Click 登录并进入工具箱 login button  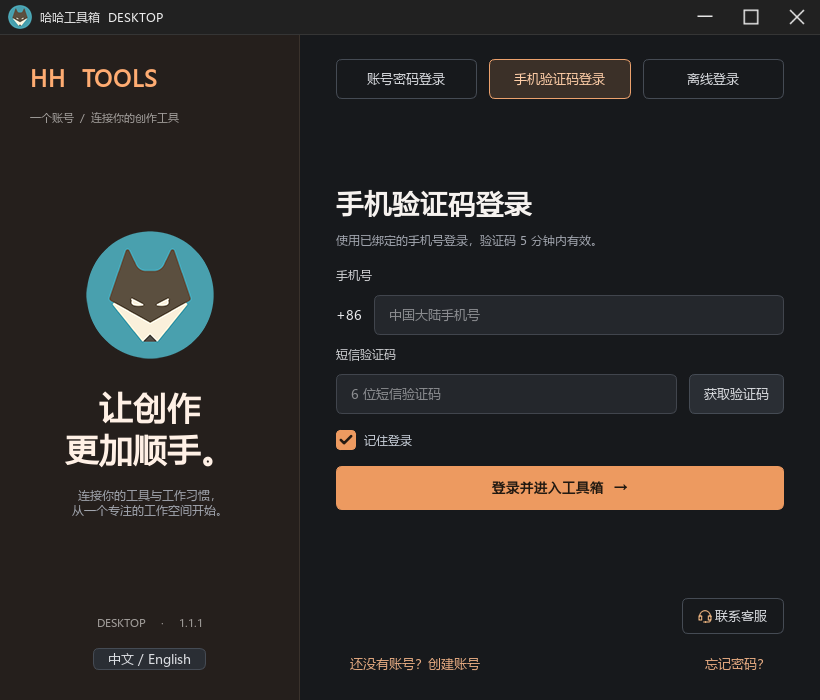pyautogui.click(x=560, y=488)
